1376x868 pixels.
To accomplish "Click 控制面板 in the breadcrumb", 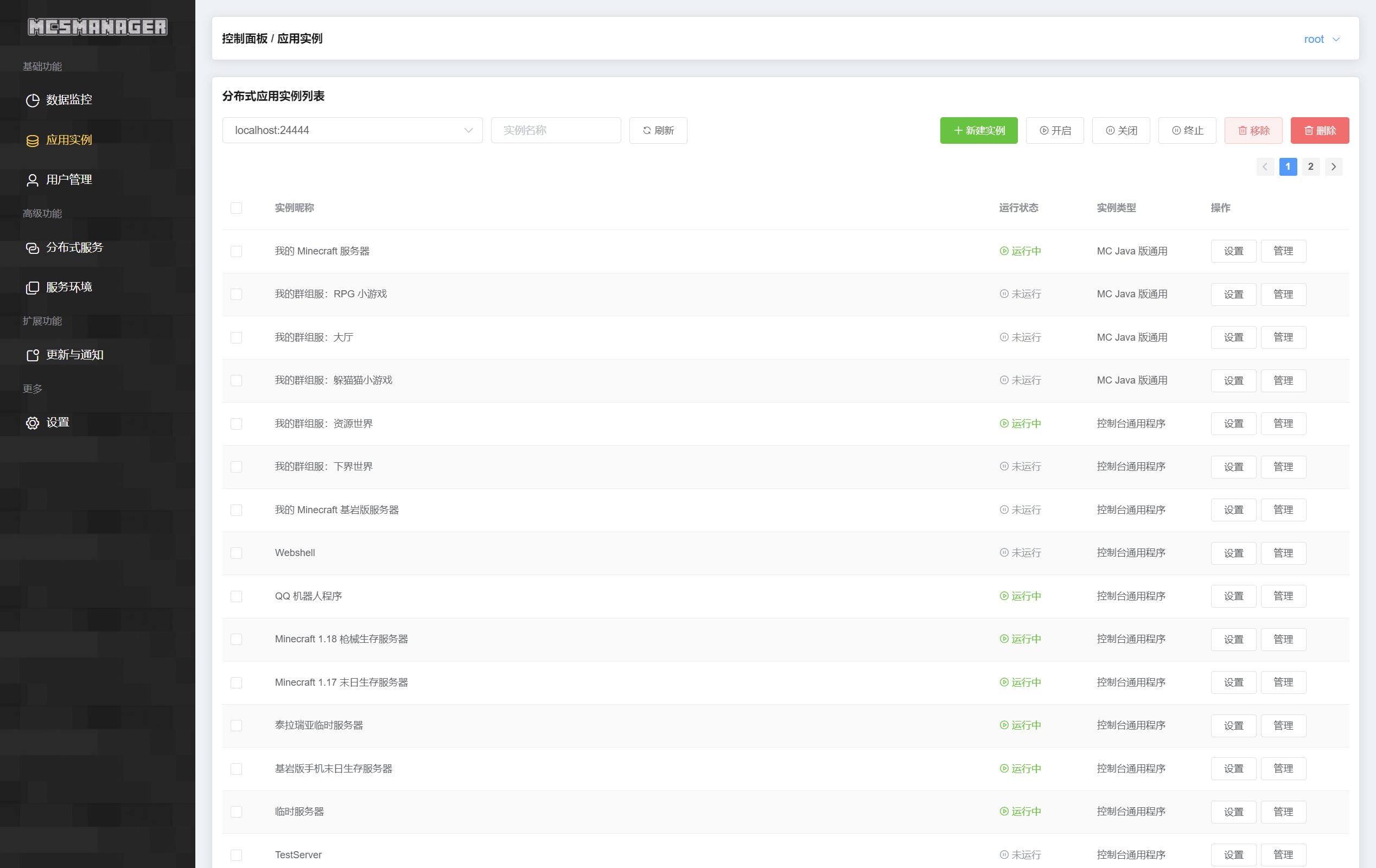I will [245, 39].
